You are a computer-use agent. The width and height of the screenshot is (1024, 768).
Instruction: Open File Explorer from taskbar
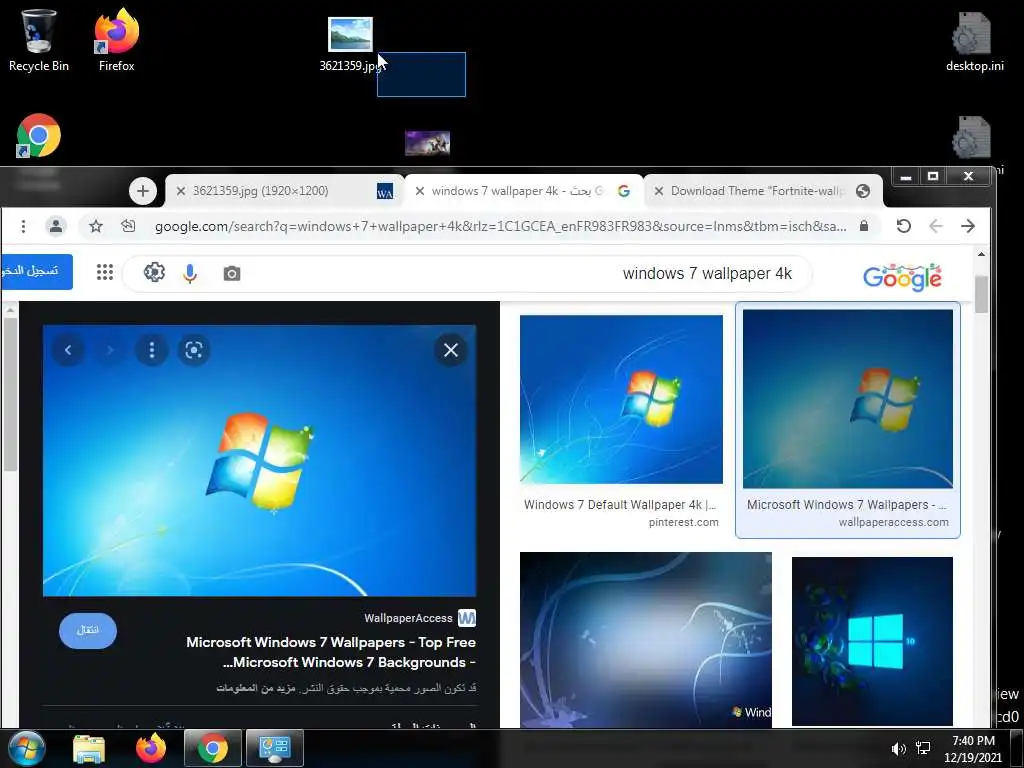point(89,748)
